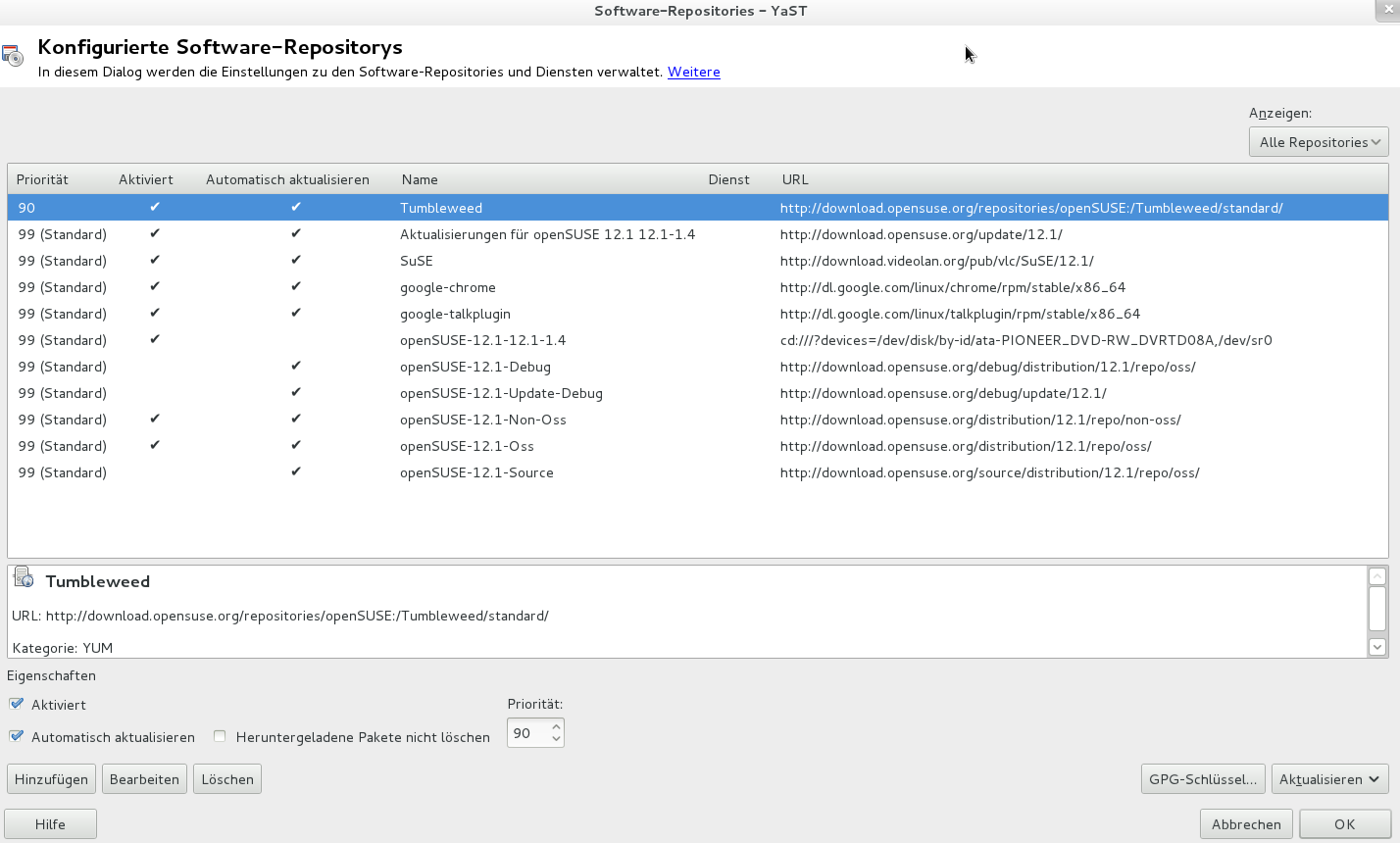Image resolution: width=1400 pixels, height=843 pixels.
Task: Click details pane scrollbar down arrow
Action: tap(1377, 646)
